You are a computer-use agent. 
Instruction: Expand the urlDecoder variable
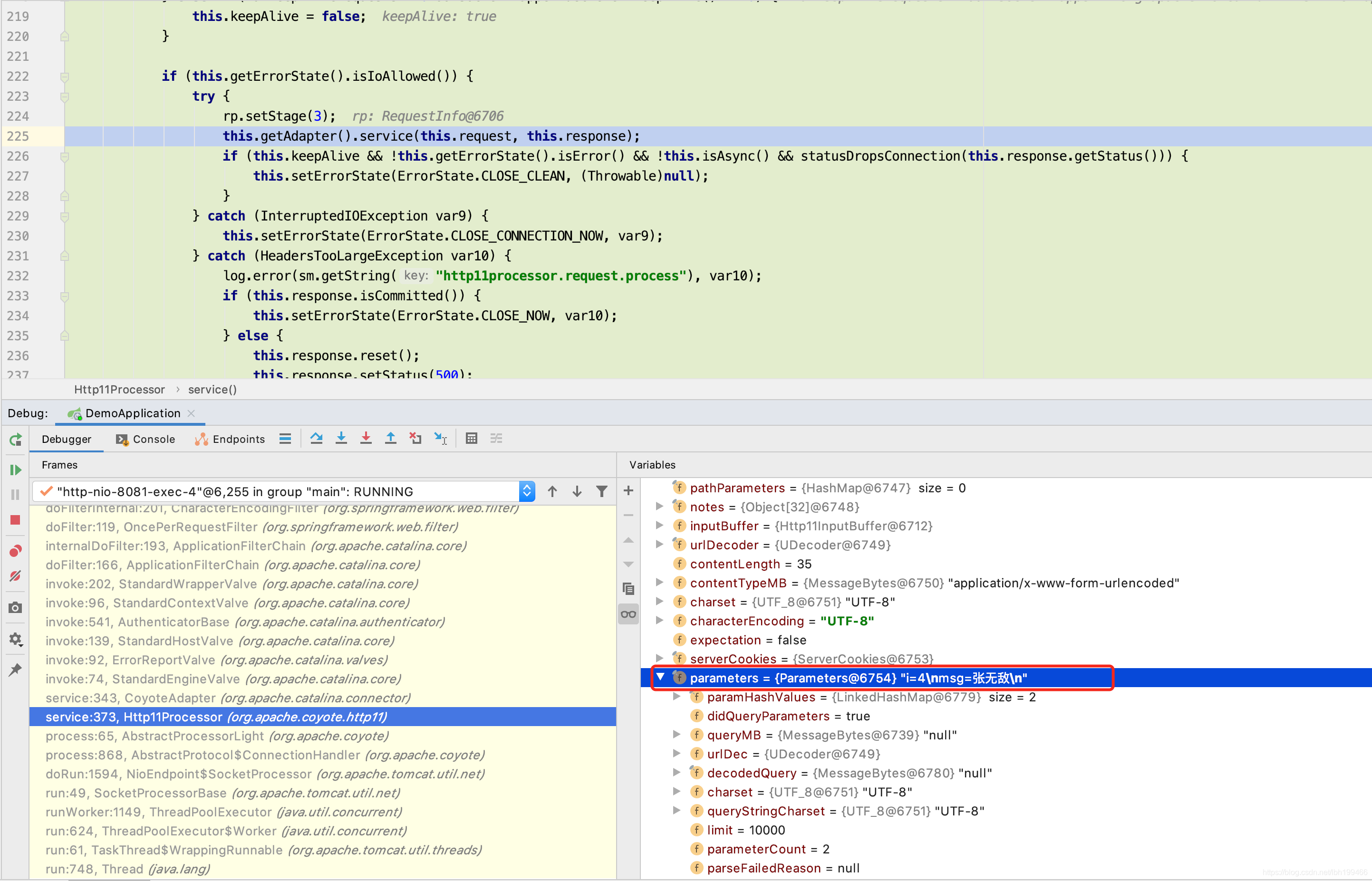tap(659, 545)
